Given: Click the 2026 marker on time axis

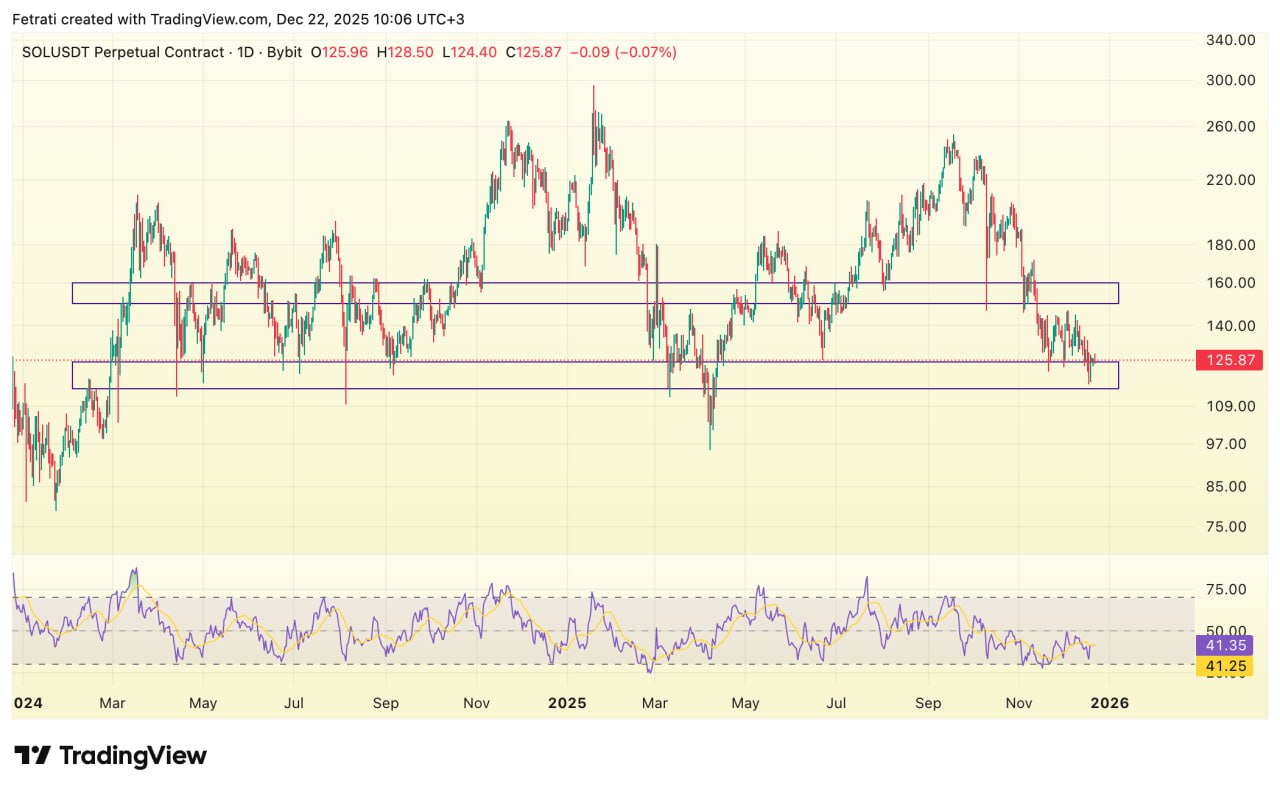Looking at the screenshot, I should [1109, 703].
